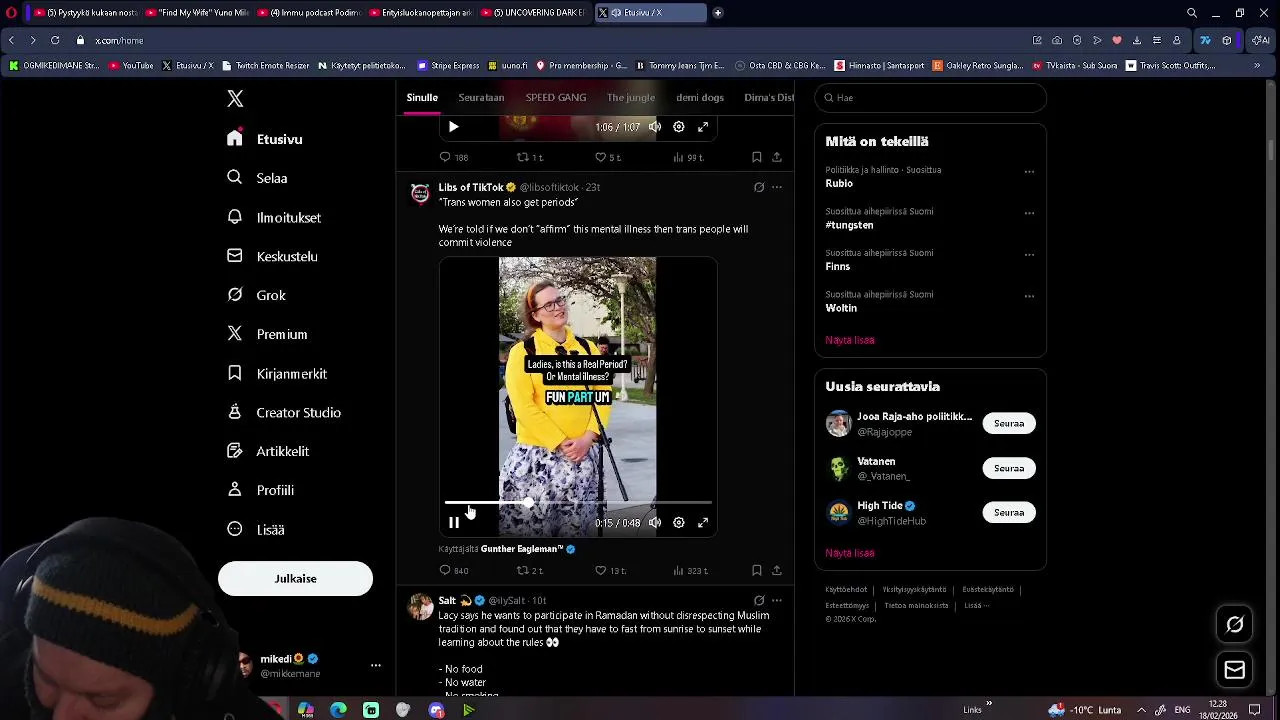Switch to the SPEED GANG tab
Viewport: 1280px width, 720px height.
(556, 97)
